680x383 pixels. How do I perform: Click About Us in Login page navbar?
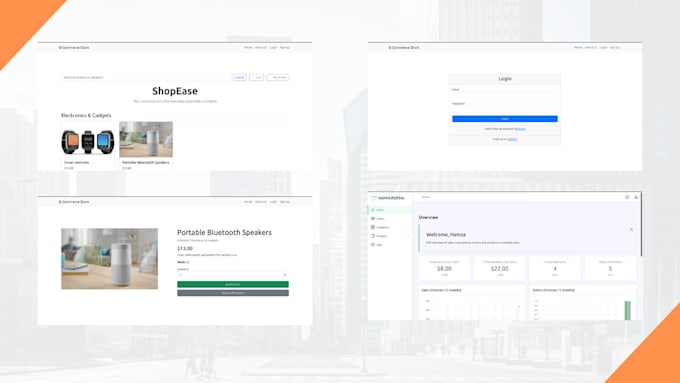591,47
